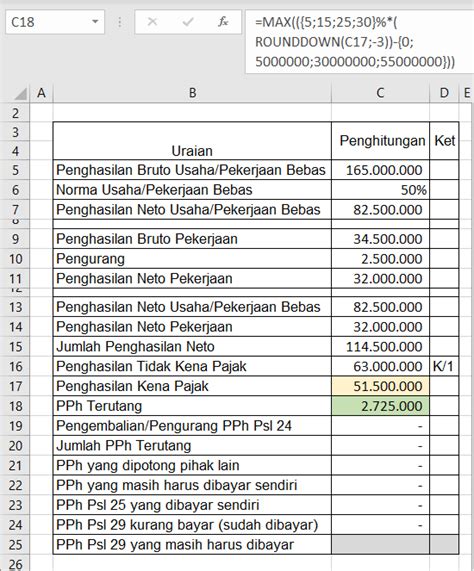Click the Cancel (X) formula icon
The height and width of the screenshot is (571, 474).
[x=152, y=22]
